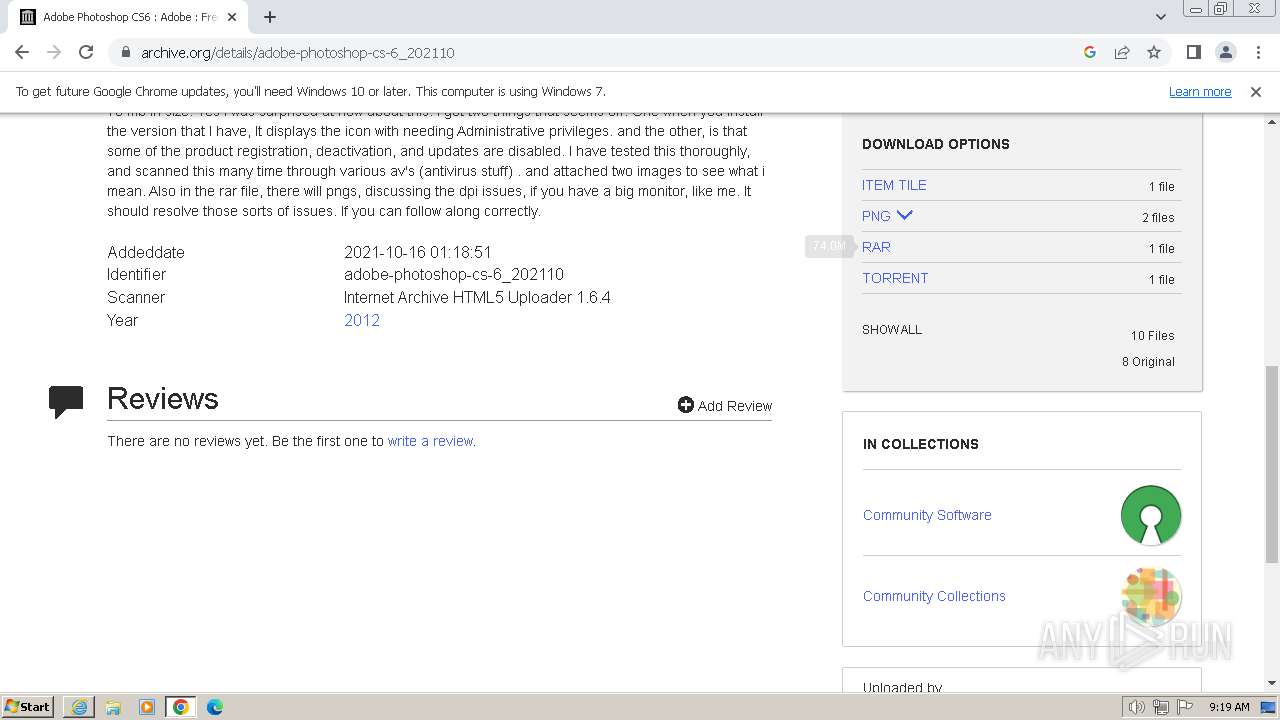
Task: Click the browser Forward arrow
Action: (54, 52)
